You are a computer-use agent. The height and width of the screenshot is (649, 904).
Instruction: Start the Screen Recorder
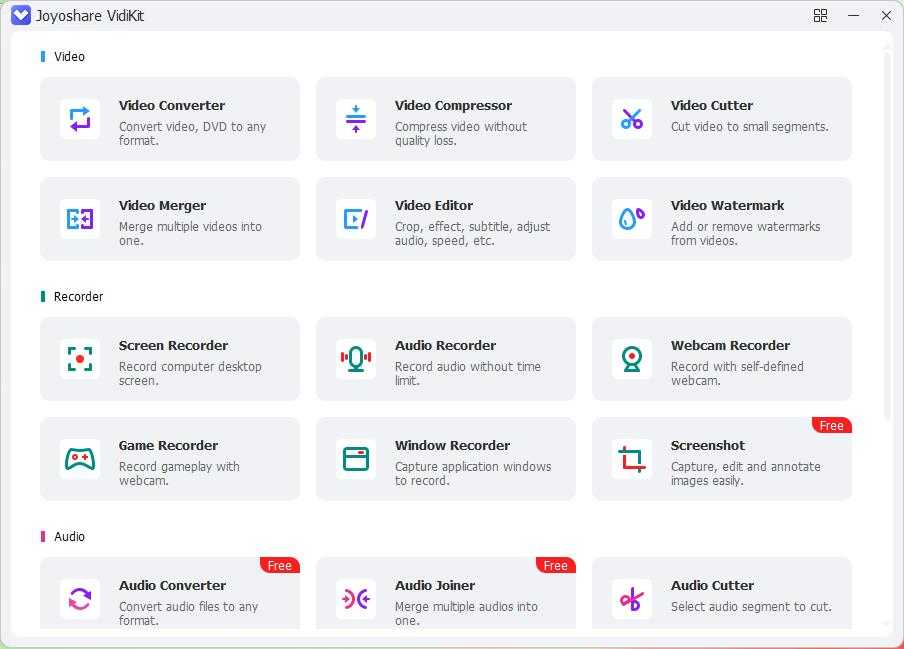[x=170, y=358]
